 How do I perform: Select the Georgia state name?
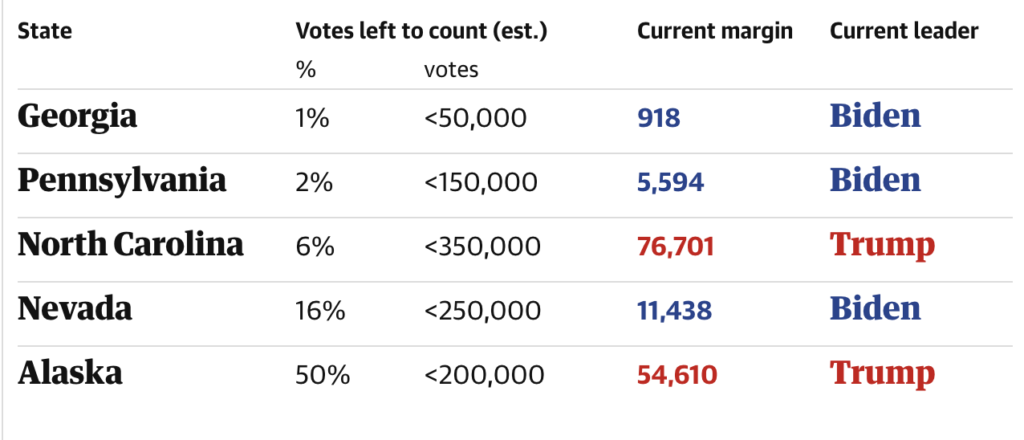[77, 117]
